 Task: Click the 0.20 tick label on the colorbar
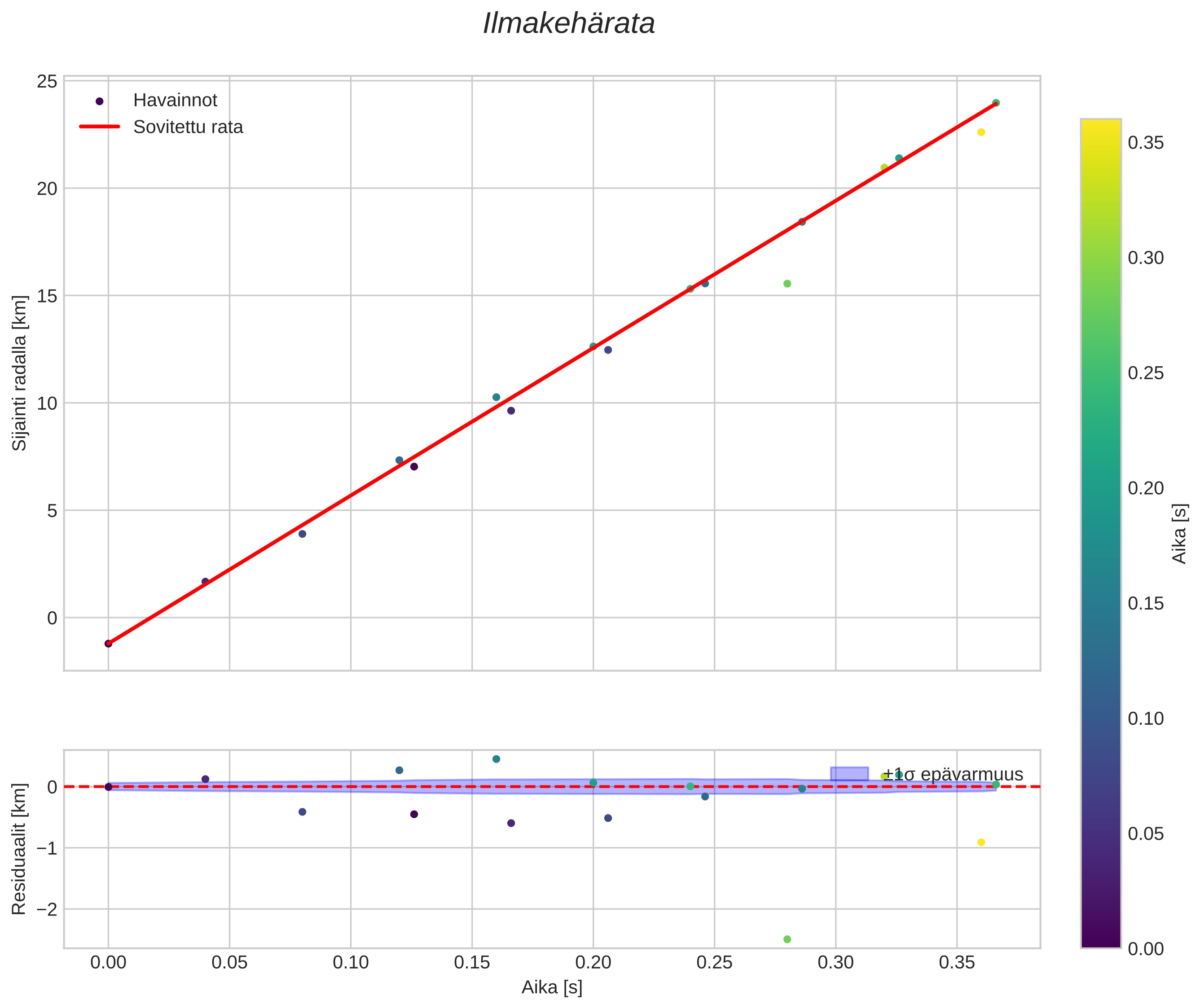tap(1146, 488)
